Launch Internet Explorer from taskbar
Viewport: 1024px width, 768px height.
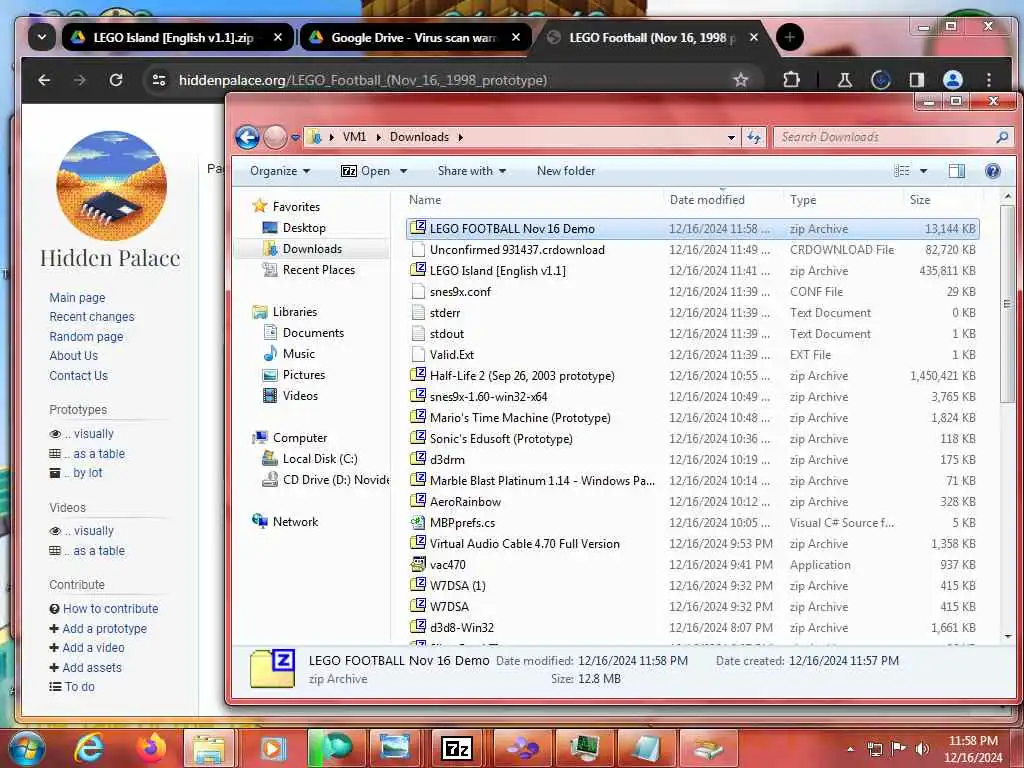pos(88,748)
